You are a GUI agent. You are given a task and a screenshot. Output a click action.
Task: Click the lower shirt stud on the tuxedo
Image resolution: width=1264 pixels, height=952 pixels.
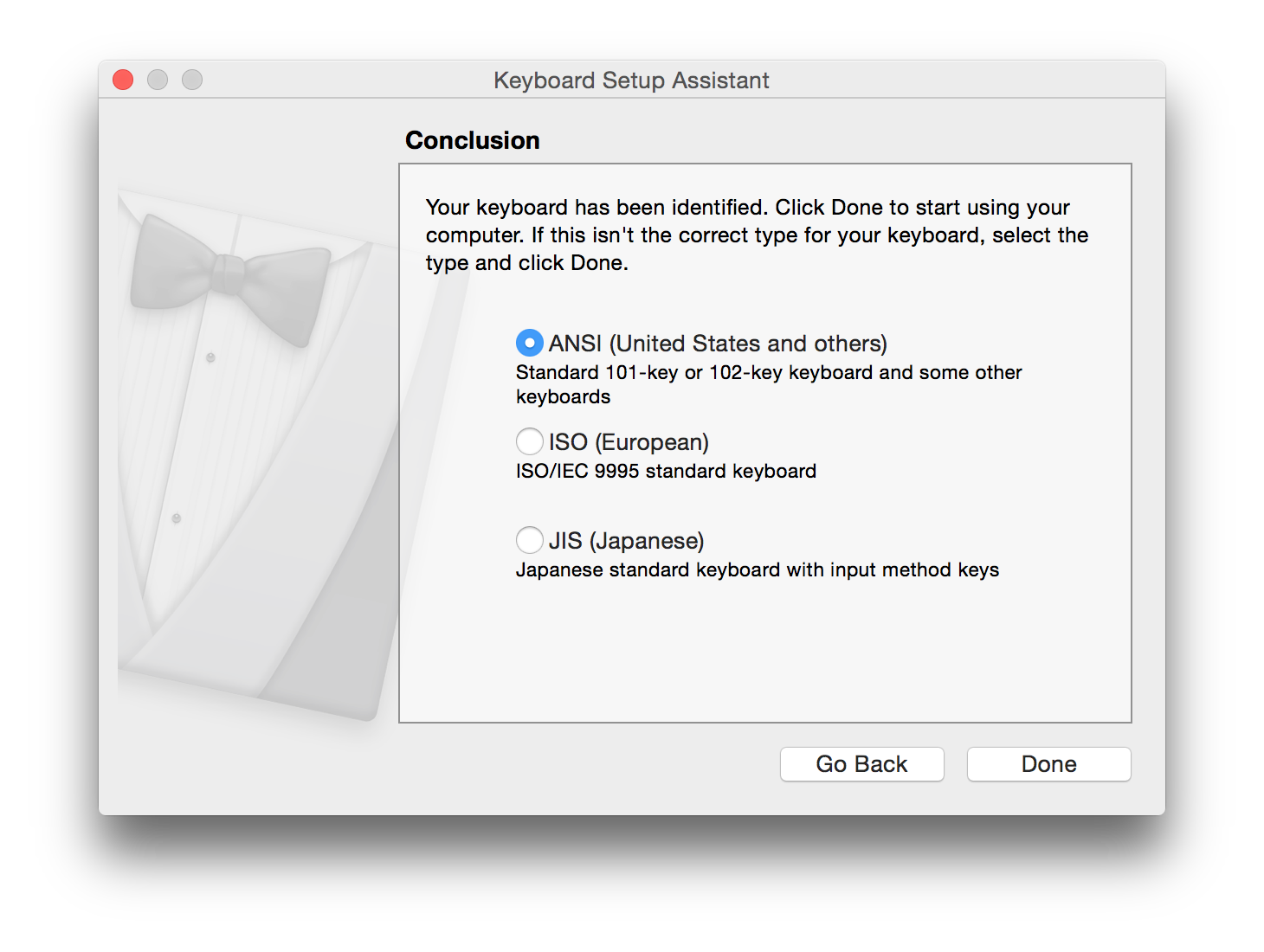[177, 518]
